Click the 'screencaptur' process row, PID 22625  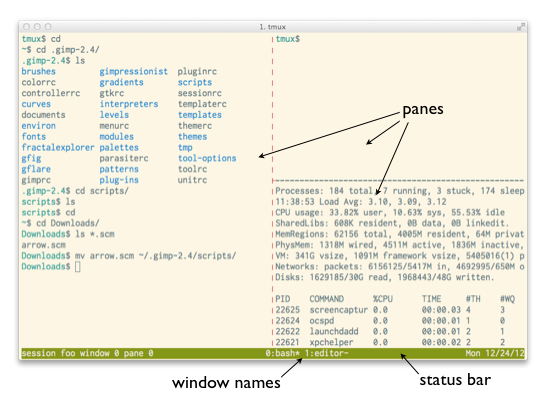point(390,310)
